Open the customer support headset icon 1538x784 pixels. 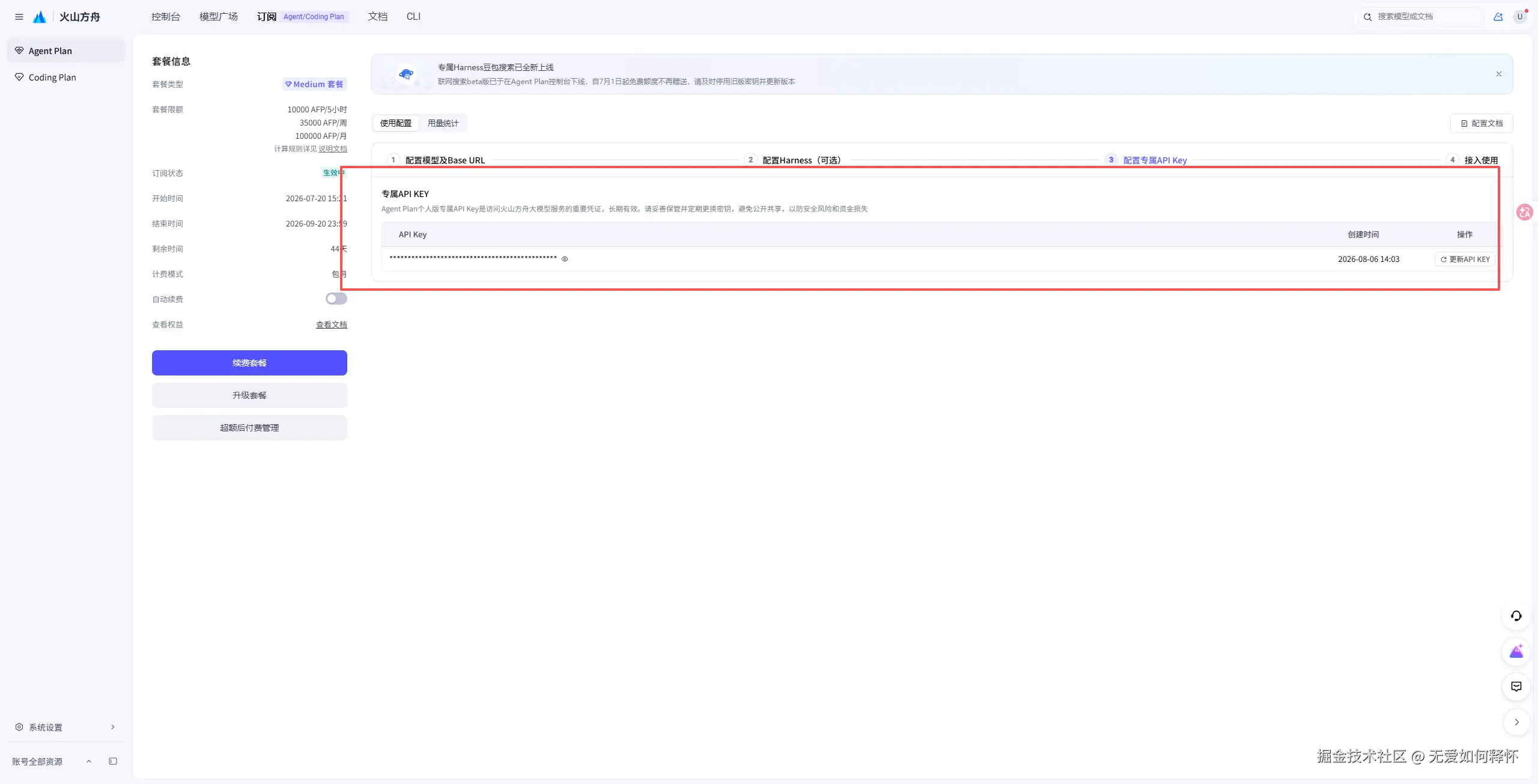point(1516,616)
